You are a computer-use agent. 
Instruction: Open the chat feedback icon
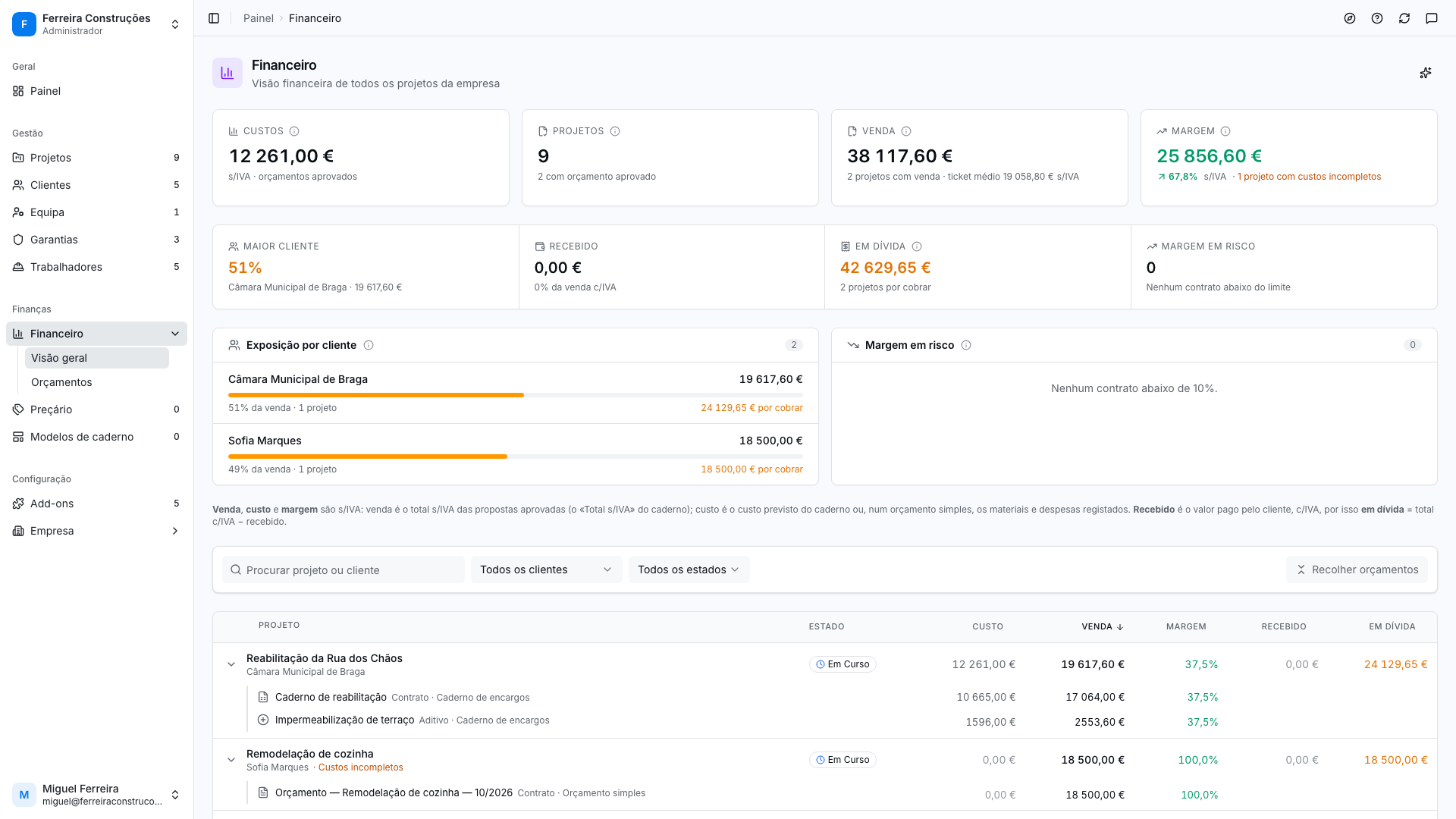(1432, 18)
